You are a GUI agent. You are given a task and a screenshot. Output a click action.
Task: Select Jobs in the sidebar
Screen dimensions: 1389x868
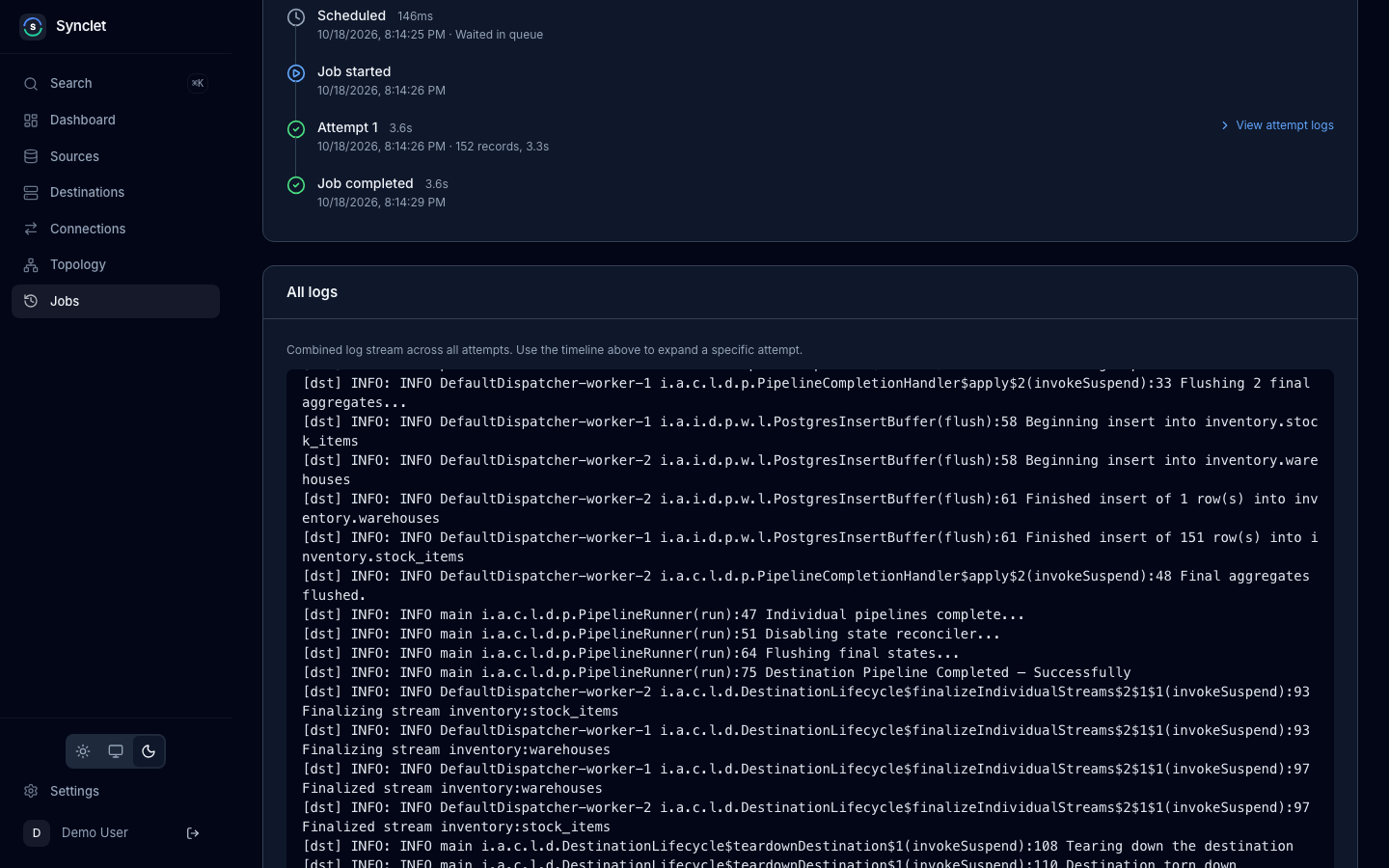click(116, 301)
